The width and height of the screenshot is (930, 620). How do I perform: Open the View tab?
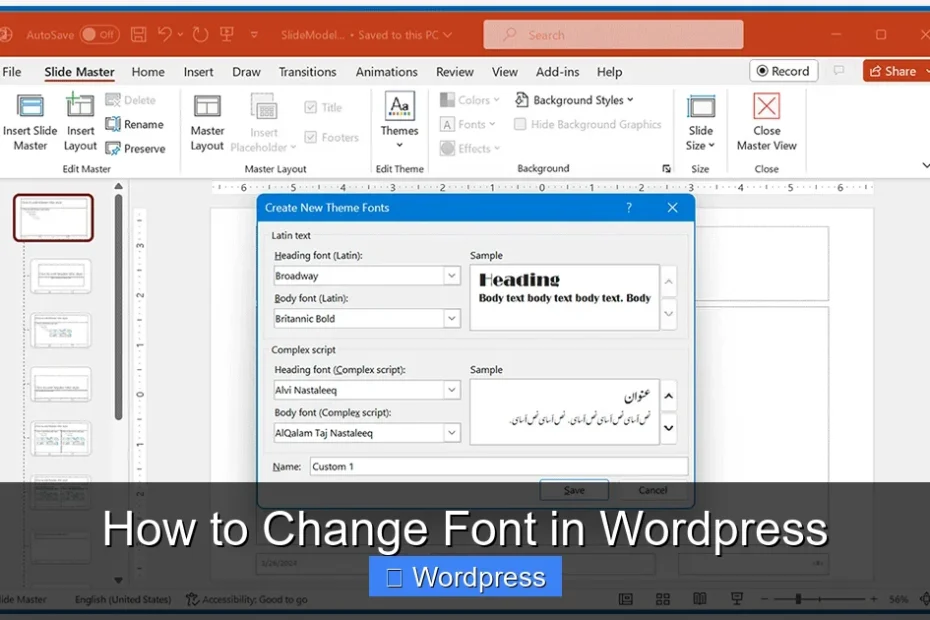(504, 72)
